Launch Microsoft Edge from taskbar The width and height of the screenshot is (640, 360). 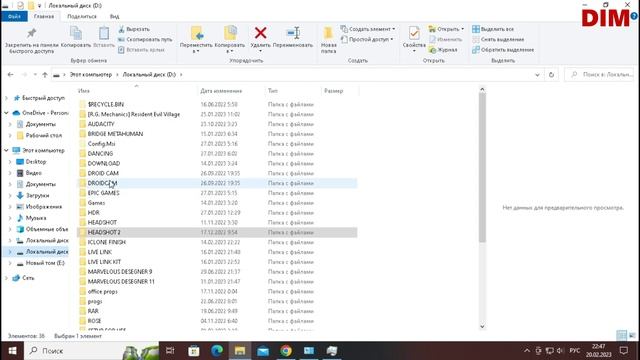[217, 351]
